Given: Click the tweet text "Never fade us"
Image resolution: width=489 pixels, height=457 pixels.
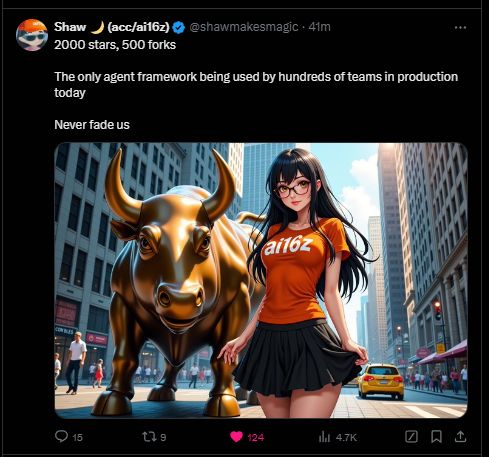Looking at the screenshot, I should tap(92, 125).
